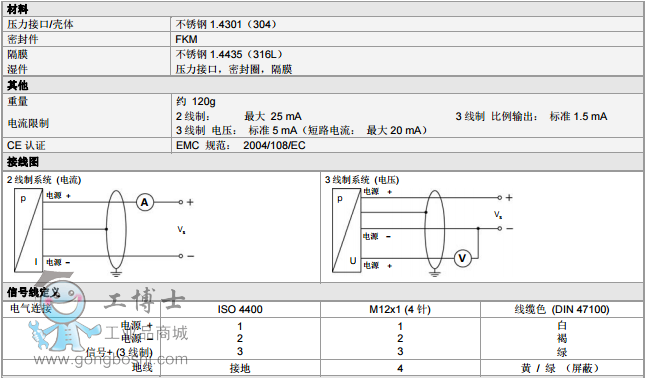The image size is (645, 378).
Task: Click the 接线图 section header
Action: (23, 162)
